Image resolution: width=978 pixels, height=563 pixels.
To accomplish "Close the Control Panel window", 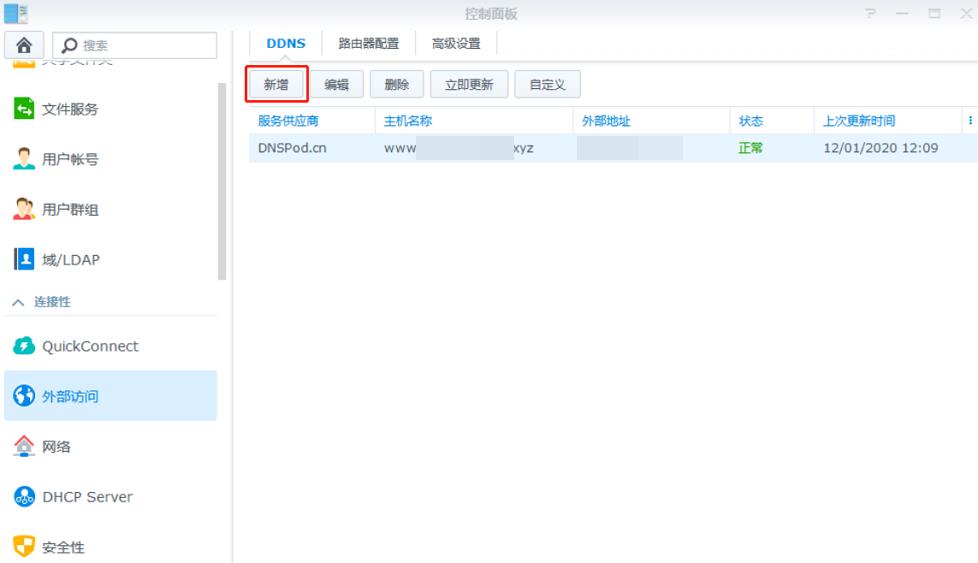I will [x=966, y=13].
